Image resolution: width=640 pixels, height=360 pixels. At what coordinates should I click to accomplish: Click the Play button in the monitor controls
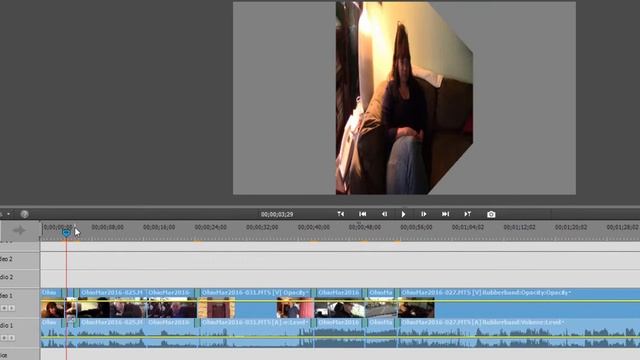[x=403, y=214]
